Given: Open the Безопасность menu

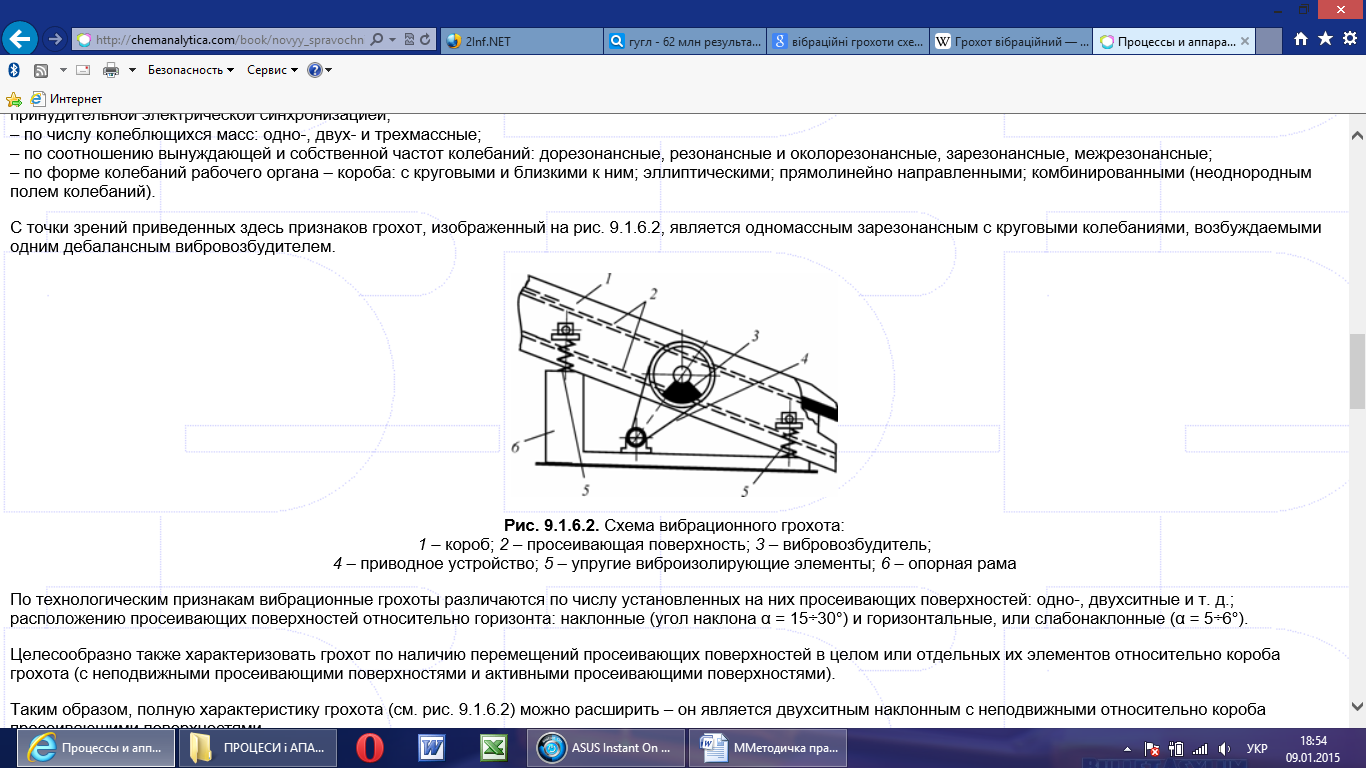Looking at the screenshot, I should click(x=191, y=70).
